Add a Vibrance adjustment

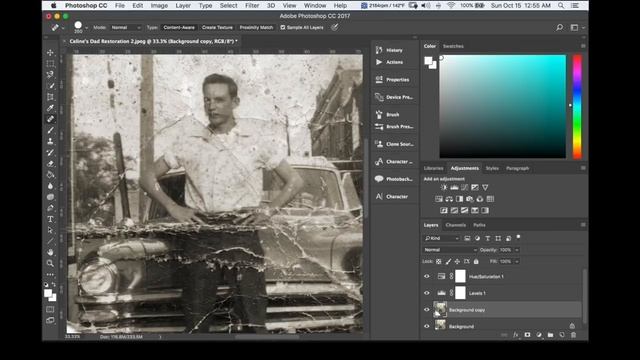(x=485, y=187)
